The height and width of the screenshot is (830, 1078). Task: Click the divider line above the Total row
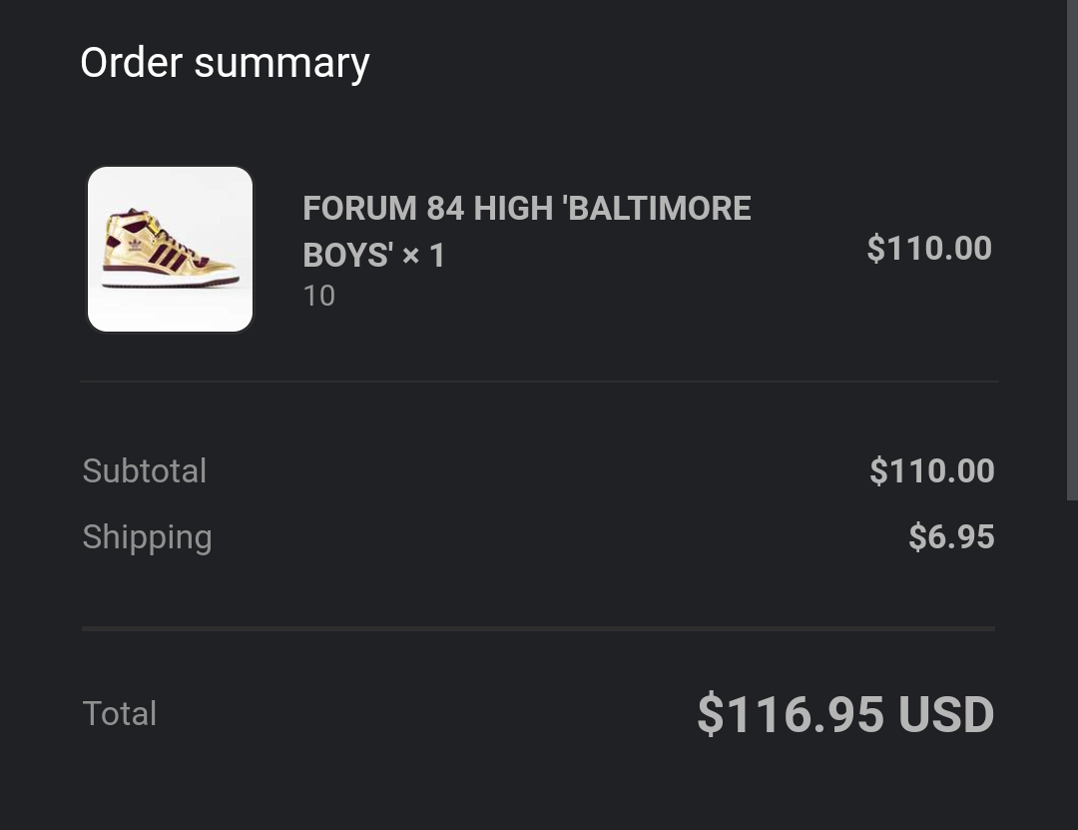click(539, 628)
